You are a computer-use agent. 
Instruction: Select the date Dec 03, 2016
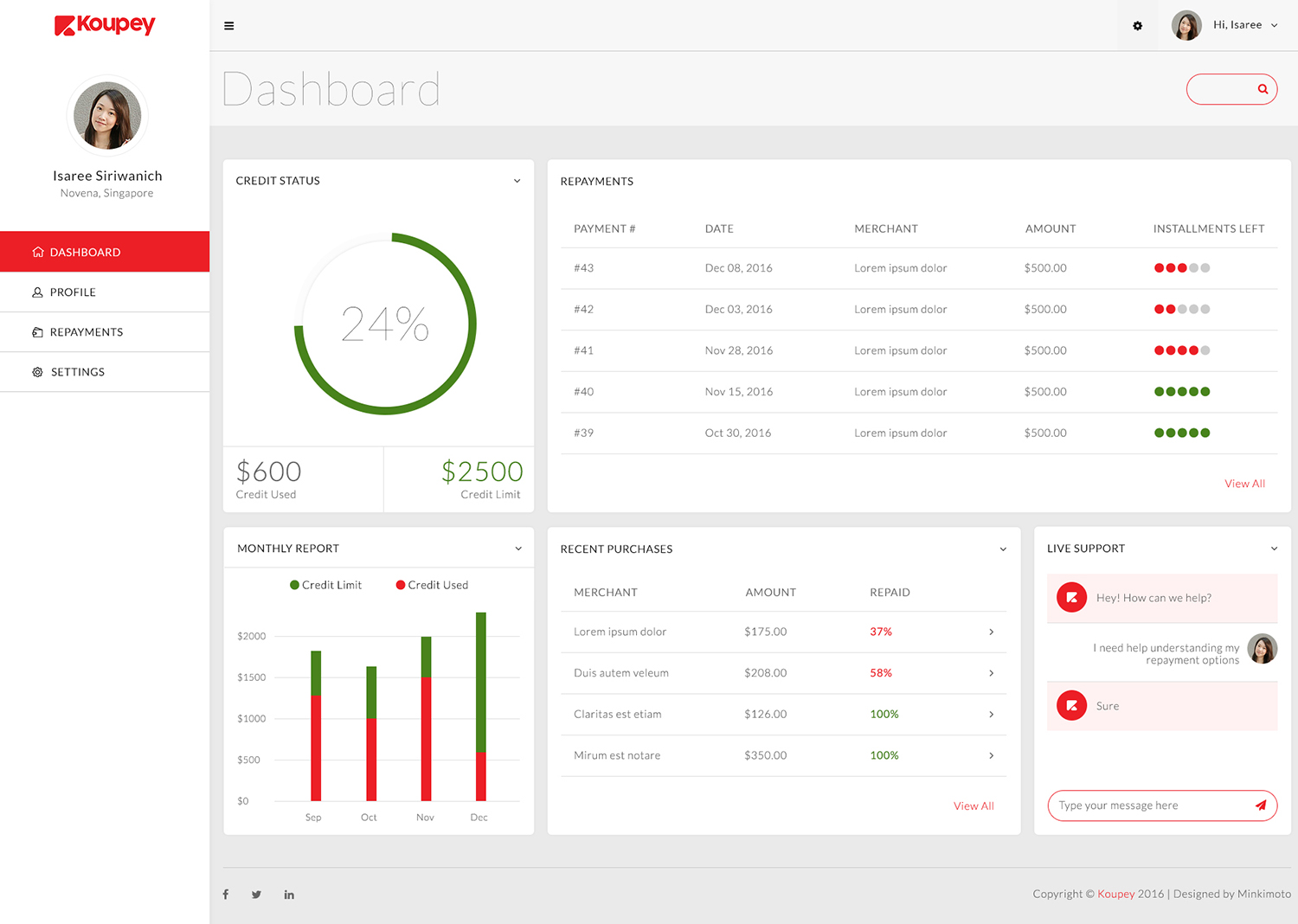[739, 309]
